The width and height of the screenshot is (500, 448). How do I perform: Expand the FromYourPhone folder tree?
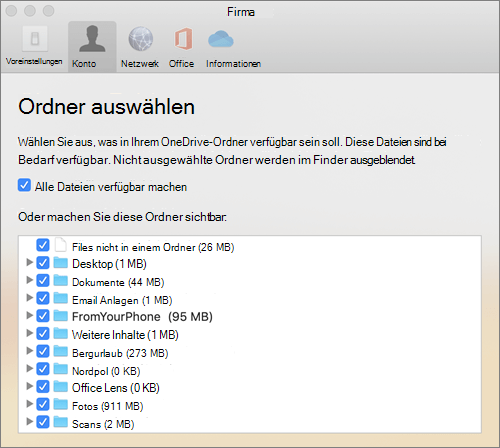30,315
